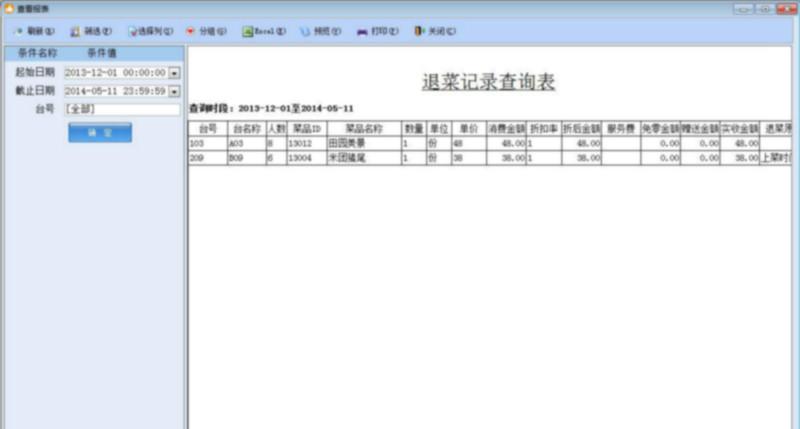Click the 人数 cell in row 103
800x429 pixels.
277,143
